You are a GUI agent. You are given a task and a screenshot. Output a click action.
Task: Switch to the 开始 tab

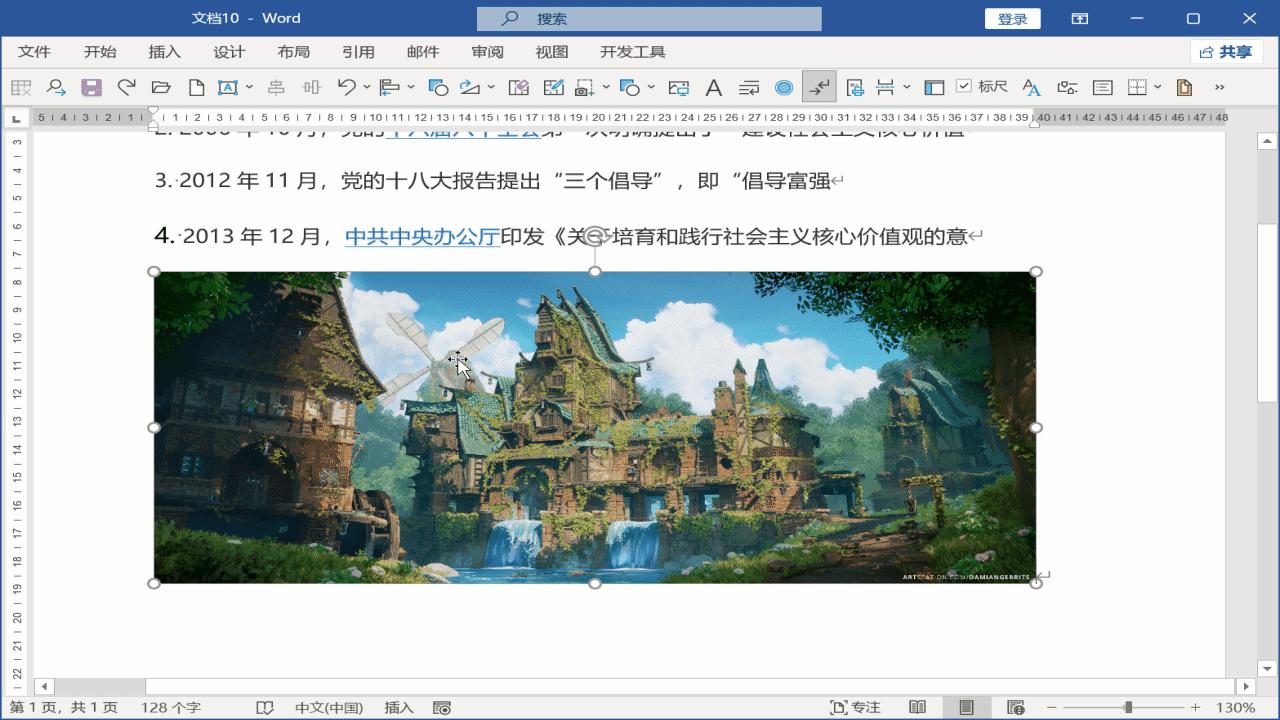100,52
